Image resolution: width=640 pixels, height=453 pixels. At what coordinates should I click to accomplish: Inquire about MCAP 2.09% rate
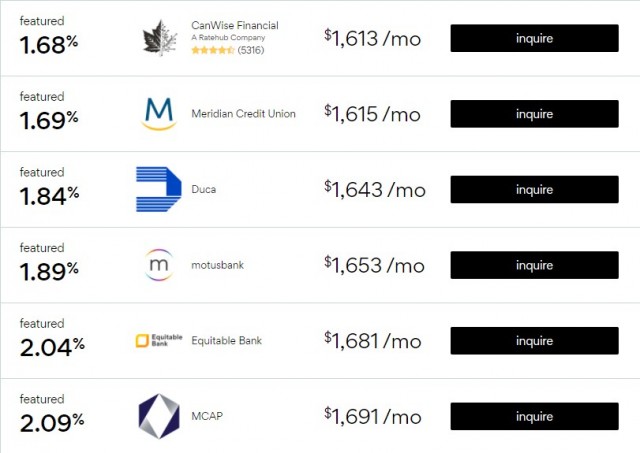pyautogui.click(x=534, y=416)
